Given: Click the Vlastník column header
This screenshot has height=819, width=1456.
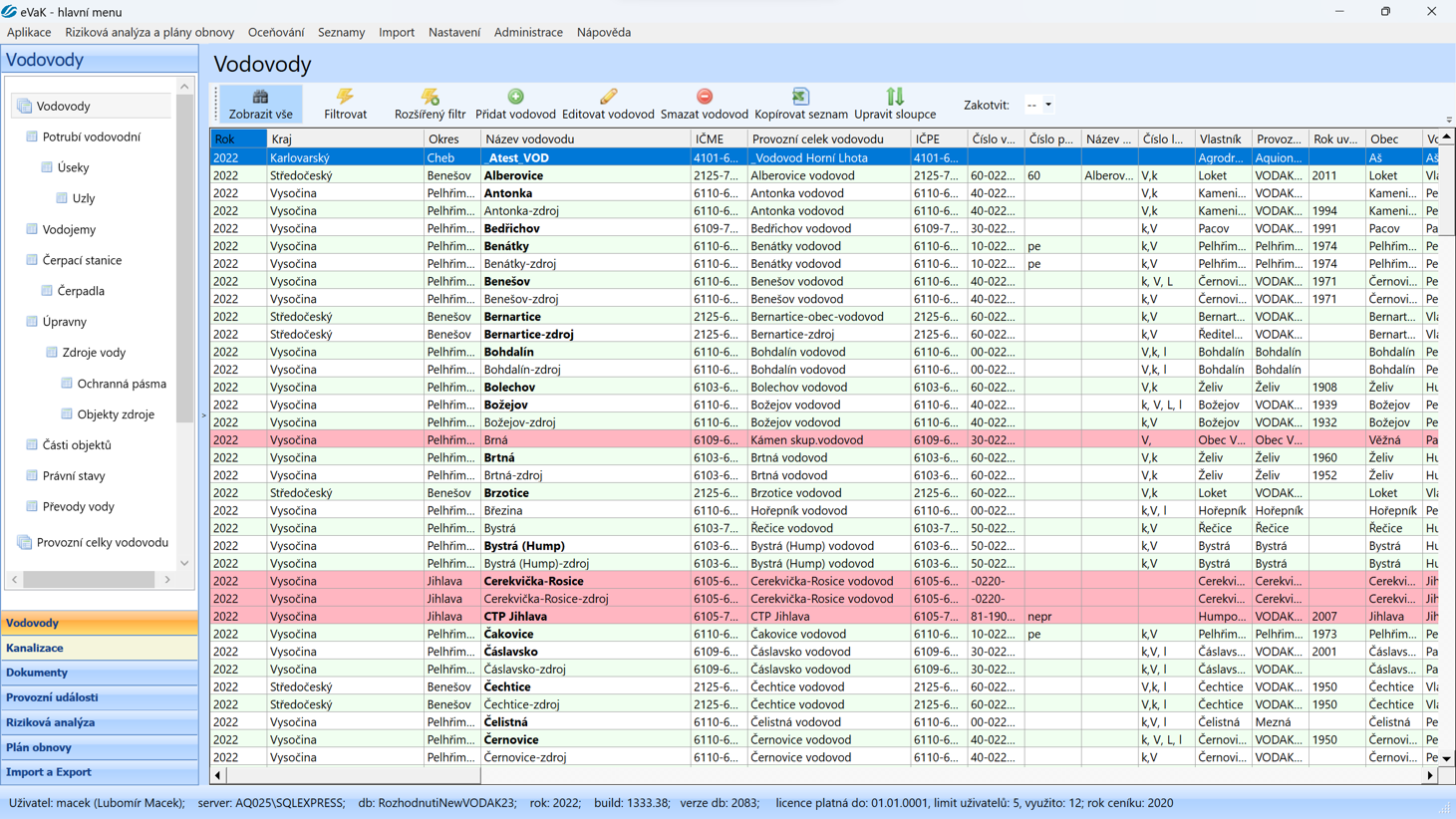Looking at the screenshot, I should [x=1223, y=139].
